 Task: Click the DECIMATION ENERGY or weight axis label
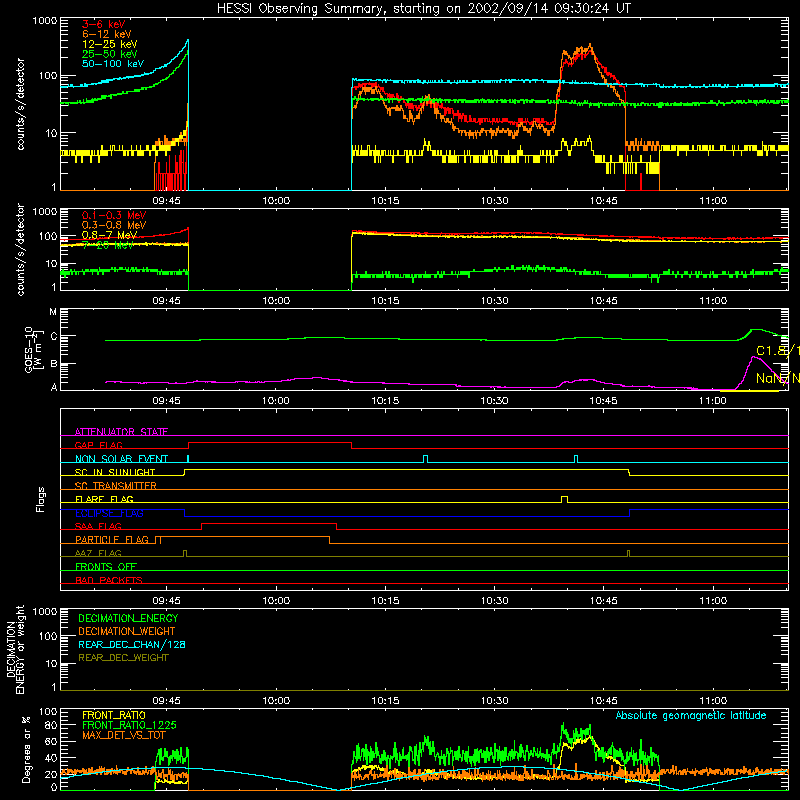15,649
